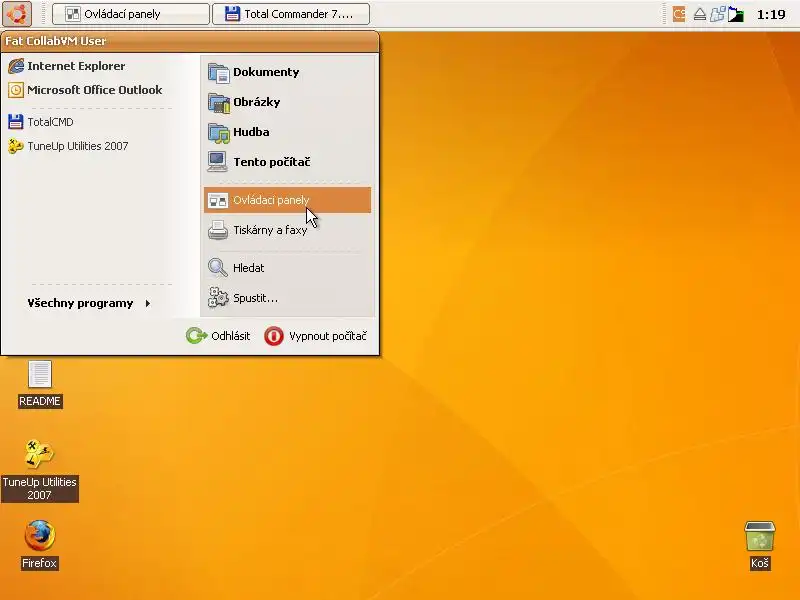Click the Total Commander taskbar floppy icon
800x600 pixels.
point(232,14)
